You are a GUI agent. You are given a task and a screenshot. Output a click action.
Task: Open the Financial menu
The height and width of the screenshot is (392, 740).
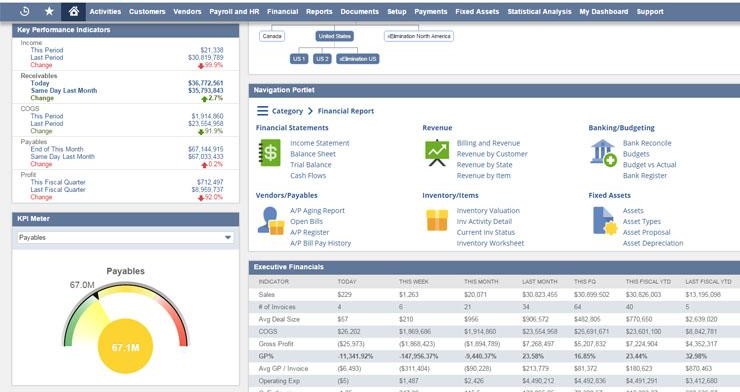click(283, 11)
